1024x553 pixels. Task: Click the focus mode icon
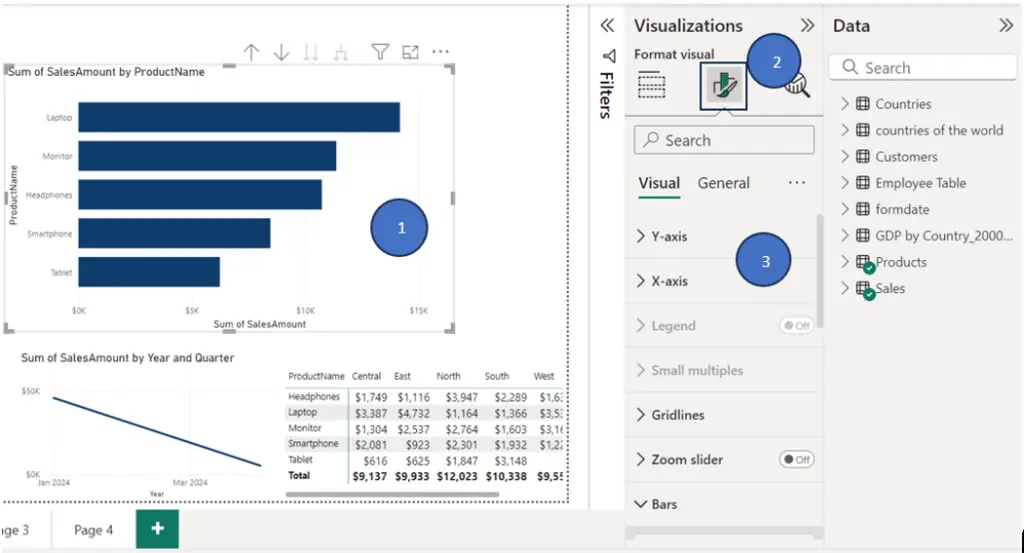point(410,52)
